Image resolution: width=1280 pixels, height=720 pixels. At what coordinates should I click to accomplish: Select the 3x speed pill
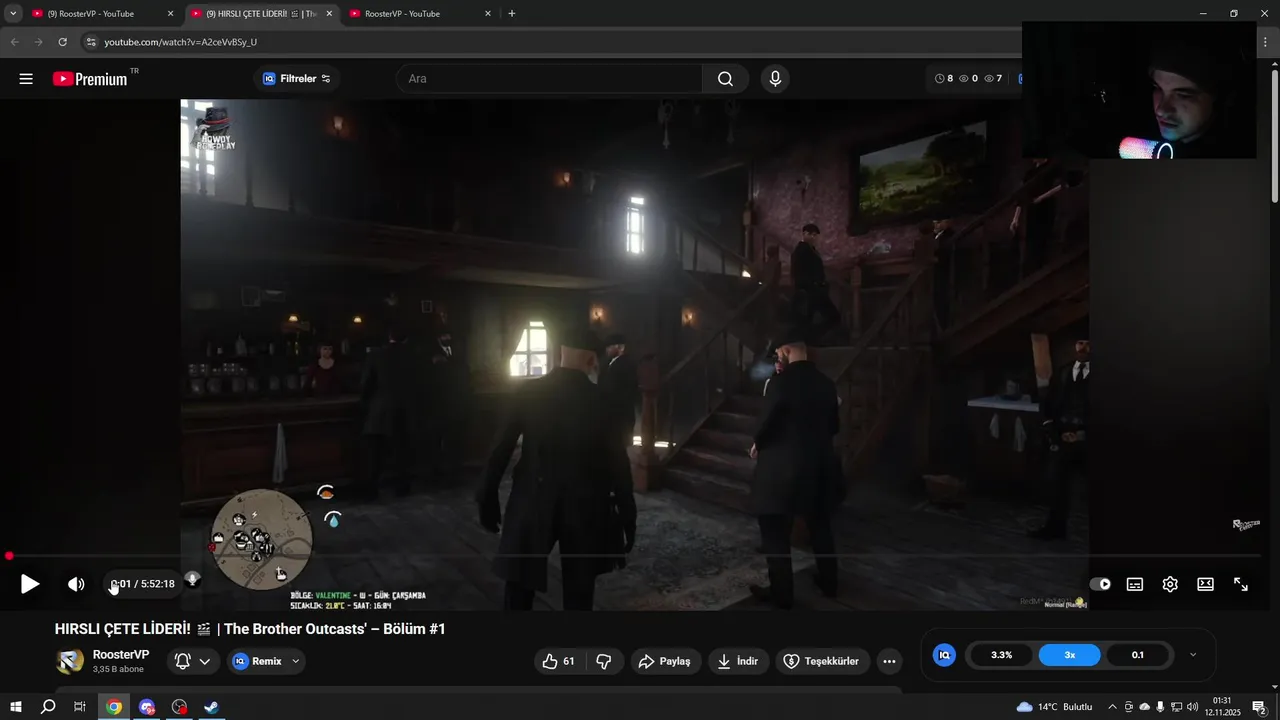(1070, 655)
